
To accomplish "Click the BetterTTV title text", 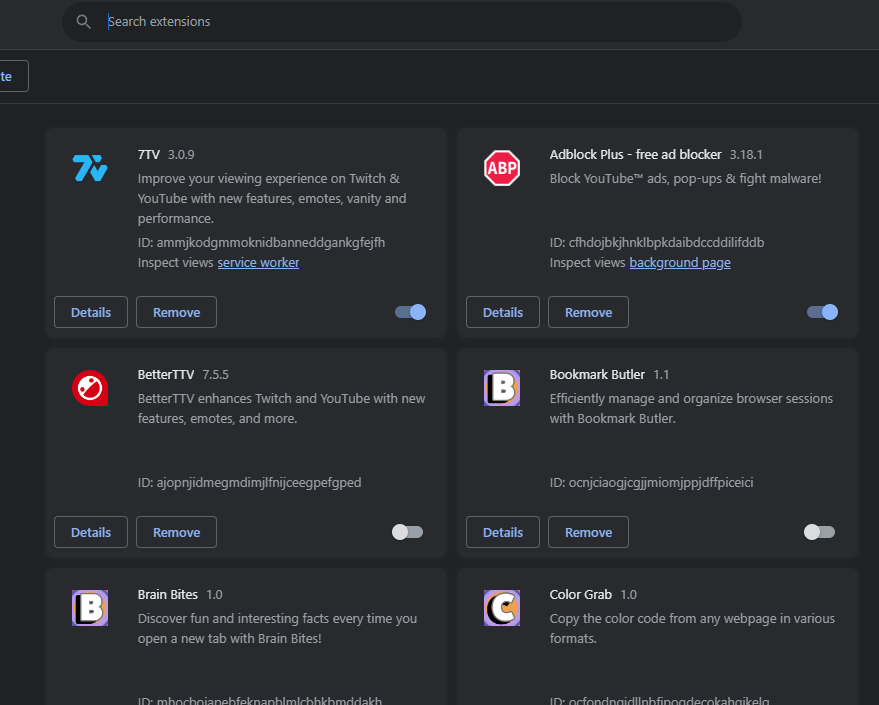I will coord(166,374).
